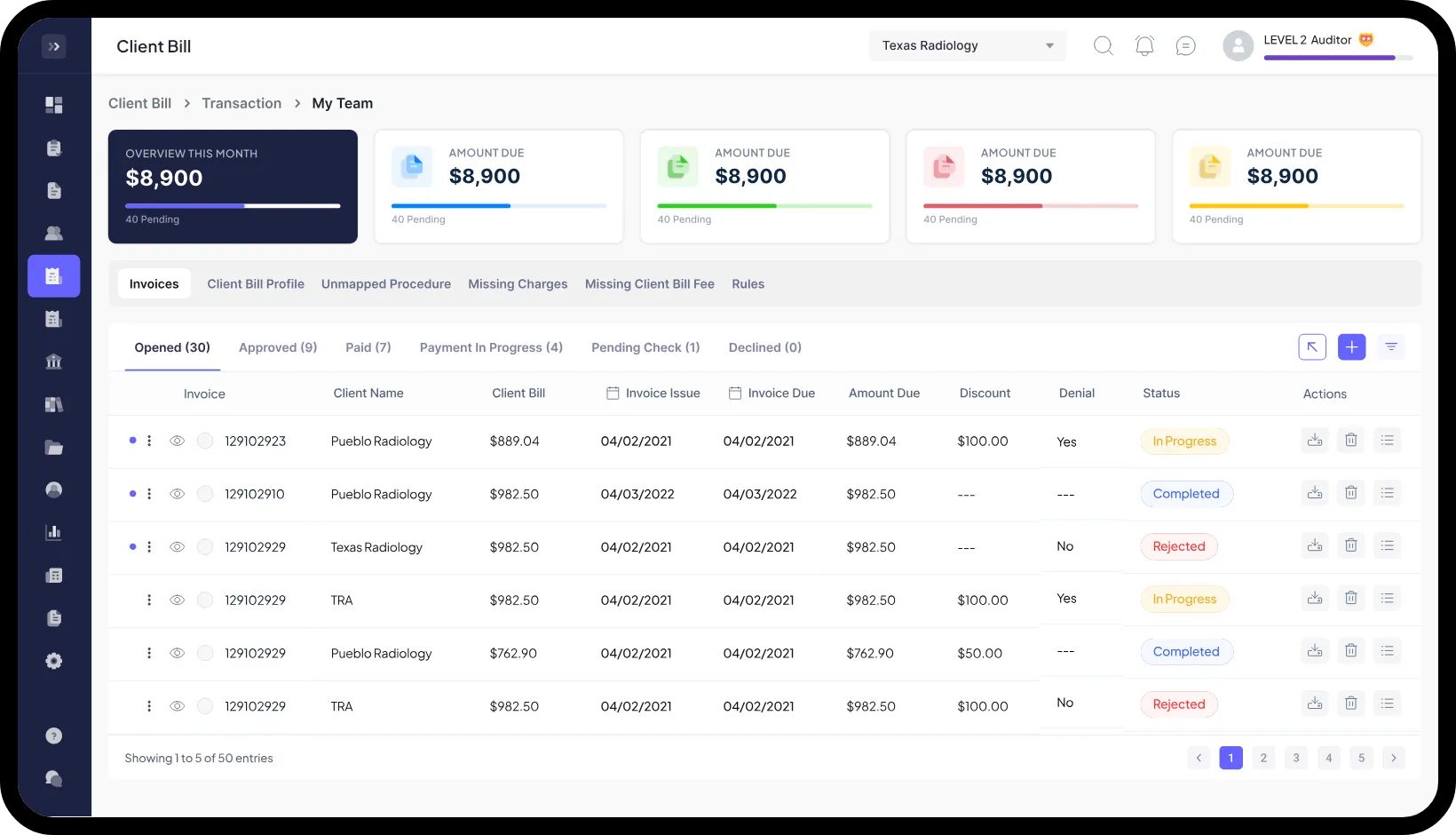This screenshot has height=835, width=1456.
Task: Download invoice 129102923 in first row
Action: (x=1315, y=441)
